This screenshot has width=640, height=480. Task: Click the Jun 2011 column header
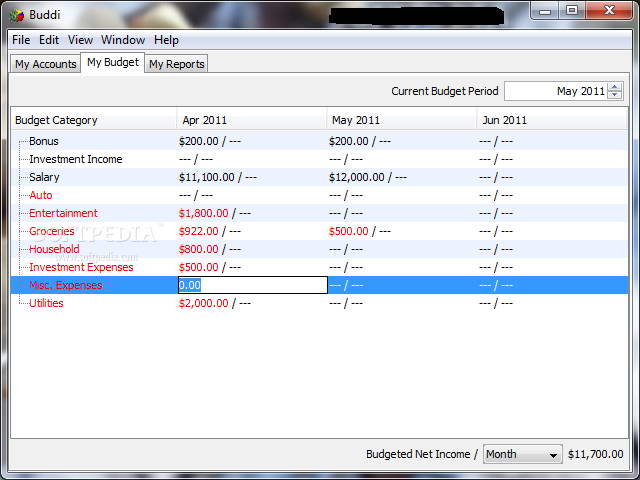(552, 120)
